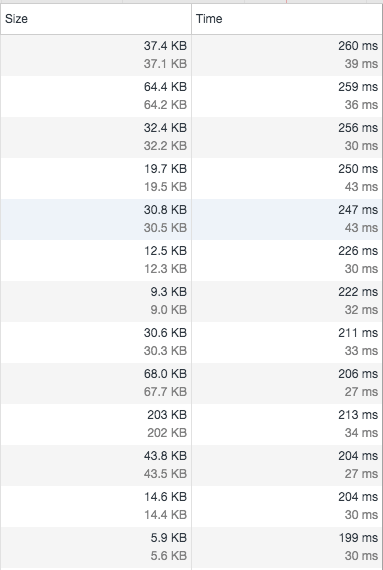Click the 199 ms time cell
This screenshot has width=383, height=570.
(x=287, y=547)
